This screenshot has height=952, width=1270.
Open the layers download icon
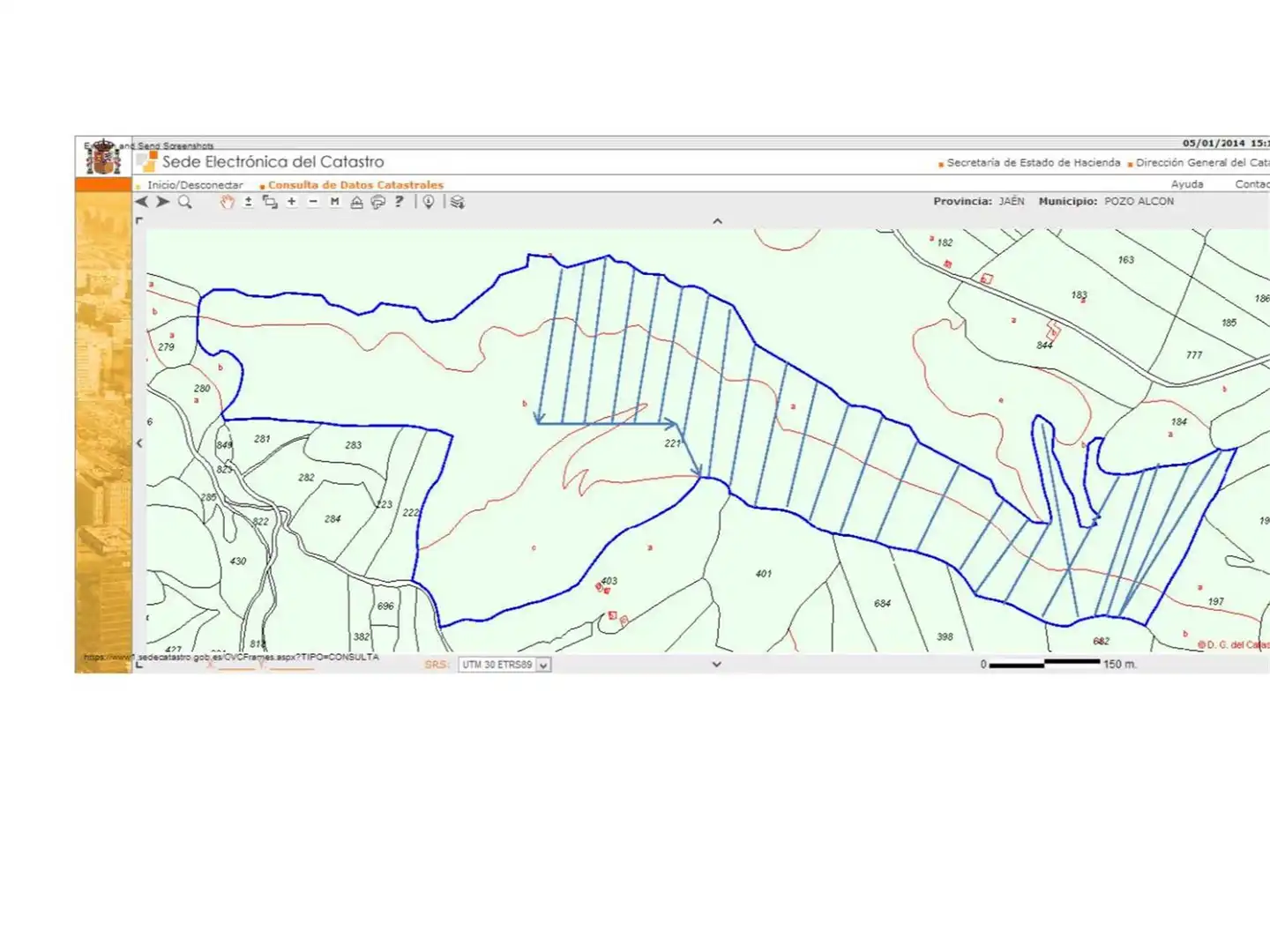[457, 202]
